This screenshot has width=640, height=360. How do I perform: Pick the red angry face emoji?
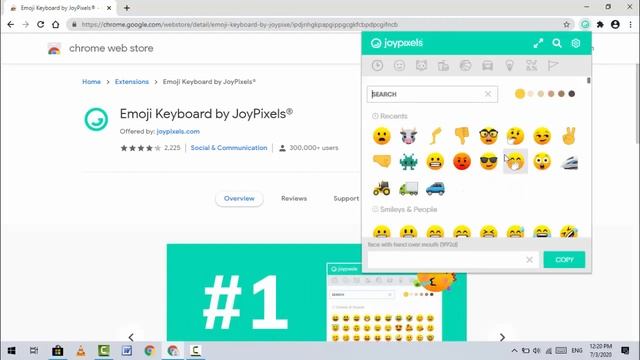tap(462, 162)
